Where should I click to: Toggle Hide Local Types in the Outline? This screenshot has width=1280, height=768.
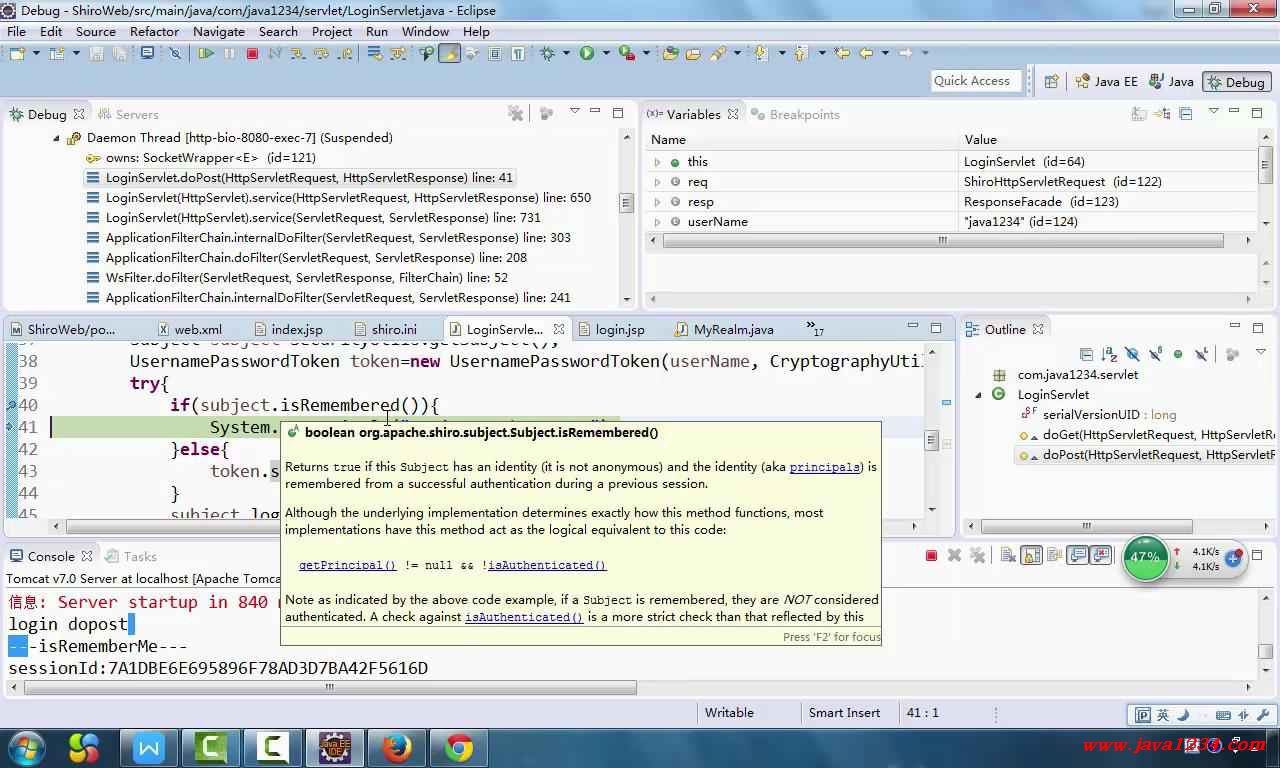[1201, 354]
